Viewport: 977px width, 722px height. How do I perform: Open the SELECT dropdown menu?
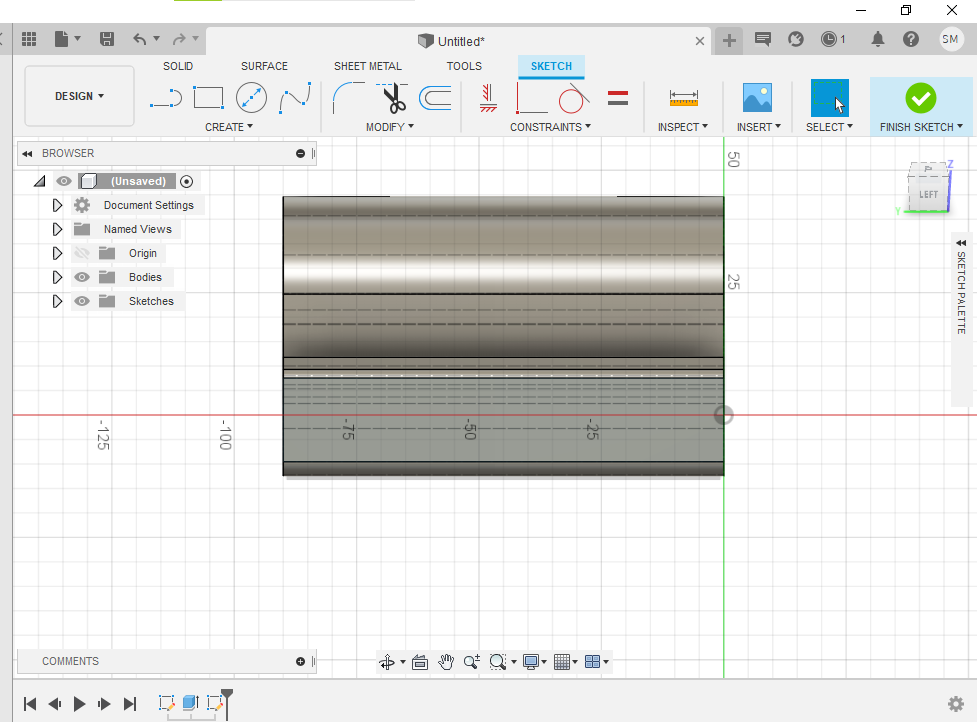(829, 127)
